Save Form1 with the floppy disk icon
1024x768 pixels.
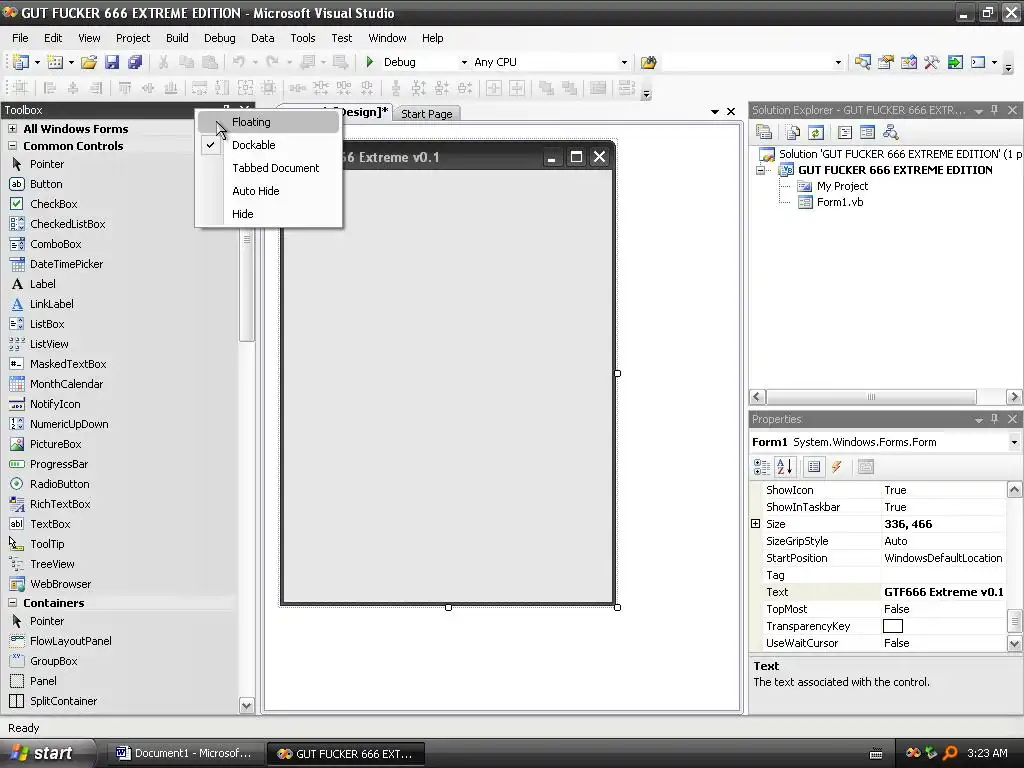pyautogui.click(x=112, y=62)
